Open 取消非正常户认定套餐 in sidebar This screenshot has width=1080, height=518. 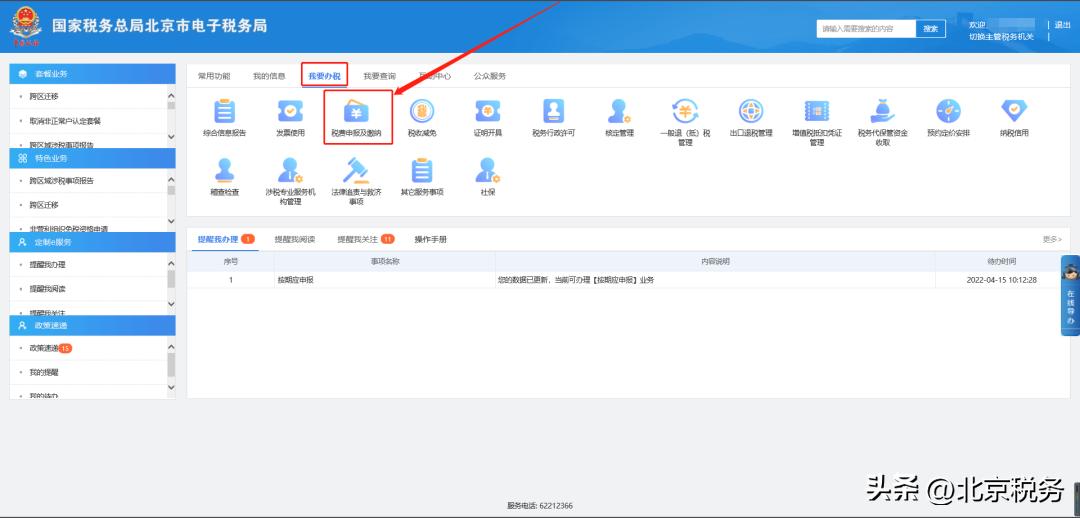65,121
